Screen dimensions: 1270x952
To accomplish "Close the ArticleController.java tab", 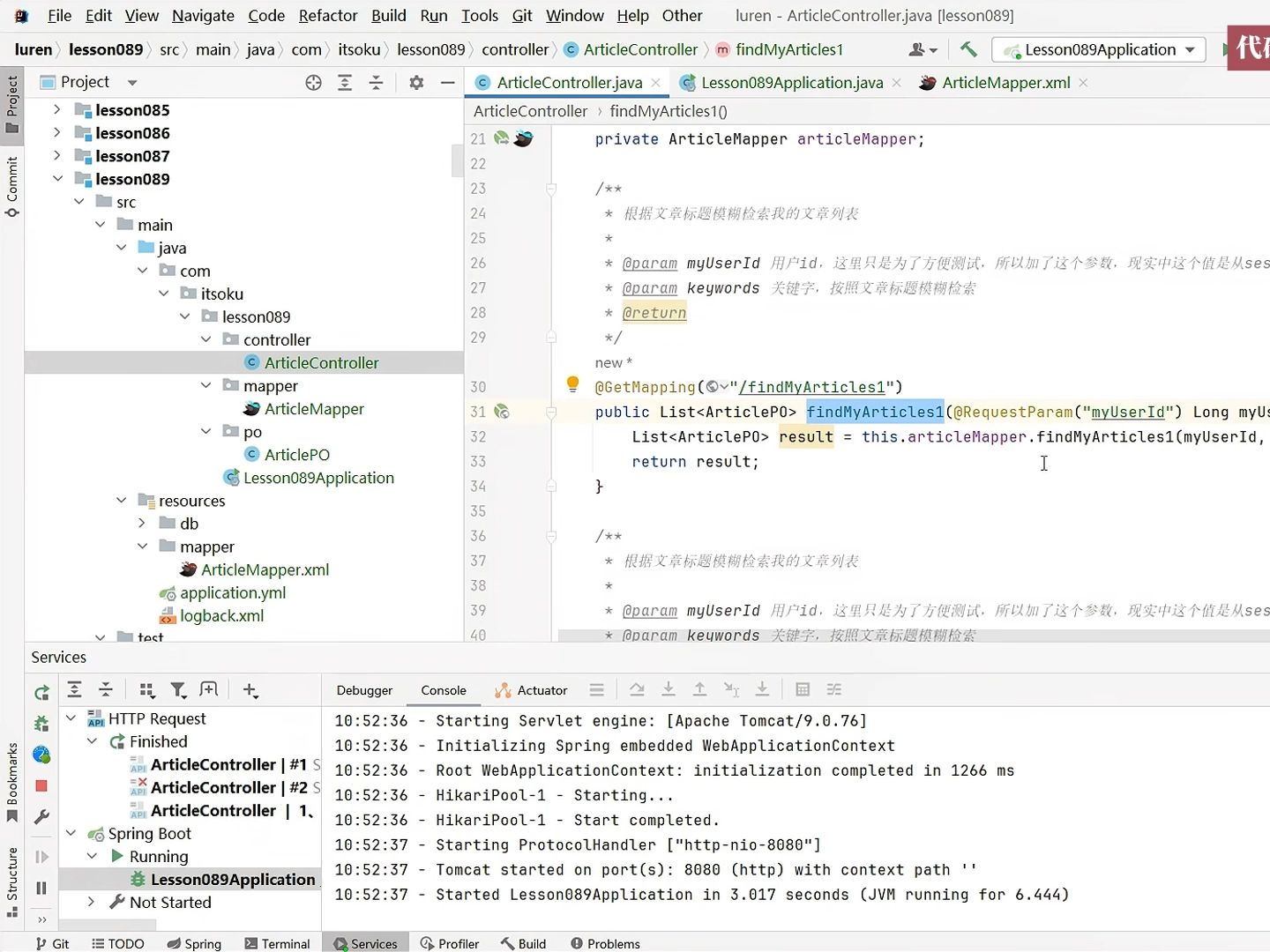I will click(x=655, y=82).
